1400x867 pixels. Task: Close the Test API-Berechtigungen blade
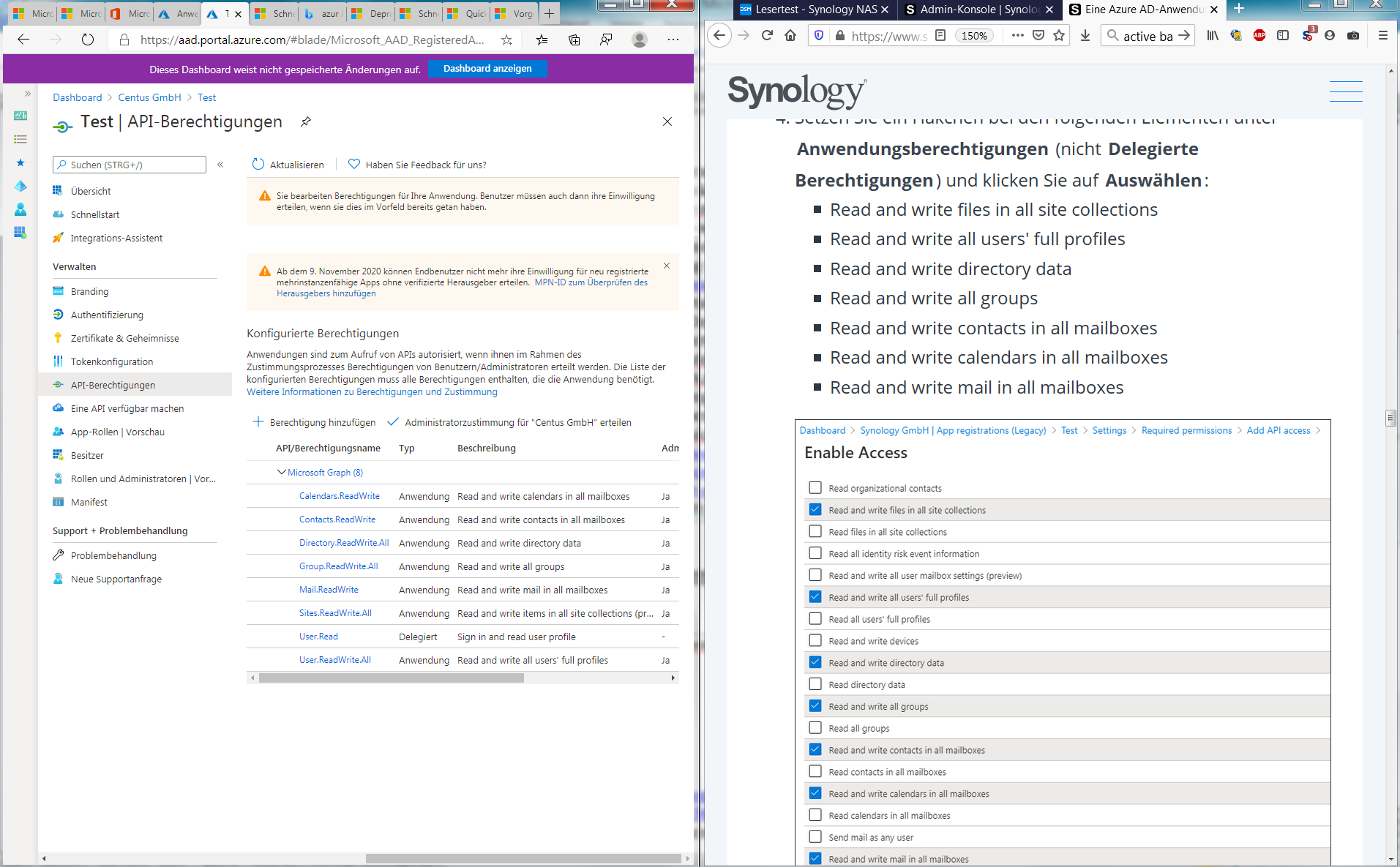(667, 121)
